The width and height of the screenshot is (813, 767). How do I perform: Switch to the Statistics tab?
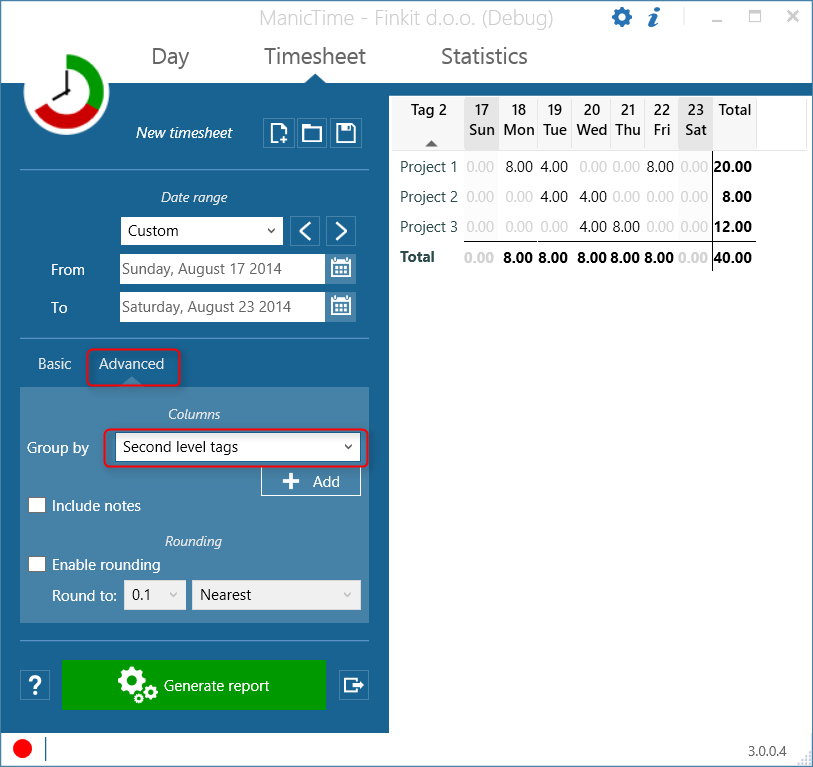(484, 56)
